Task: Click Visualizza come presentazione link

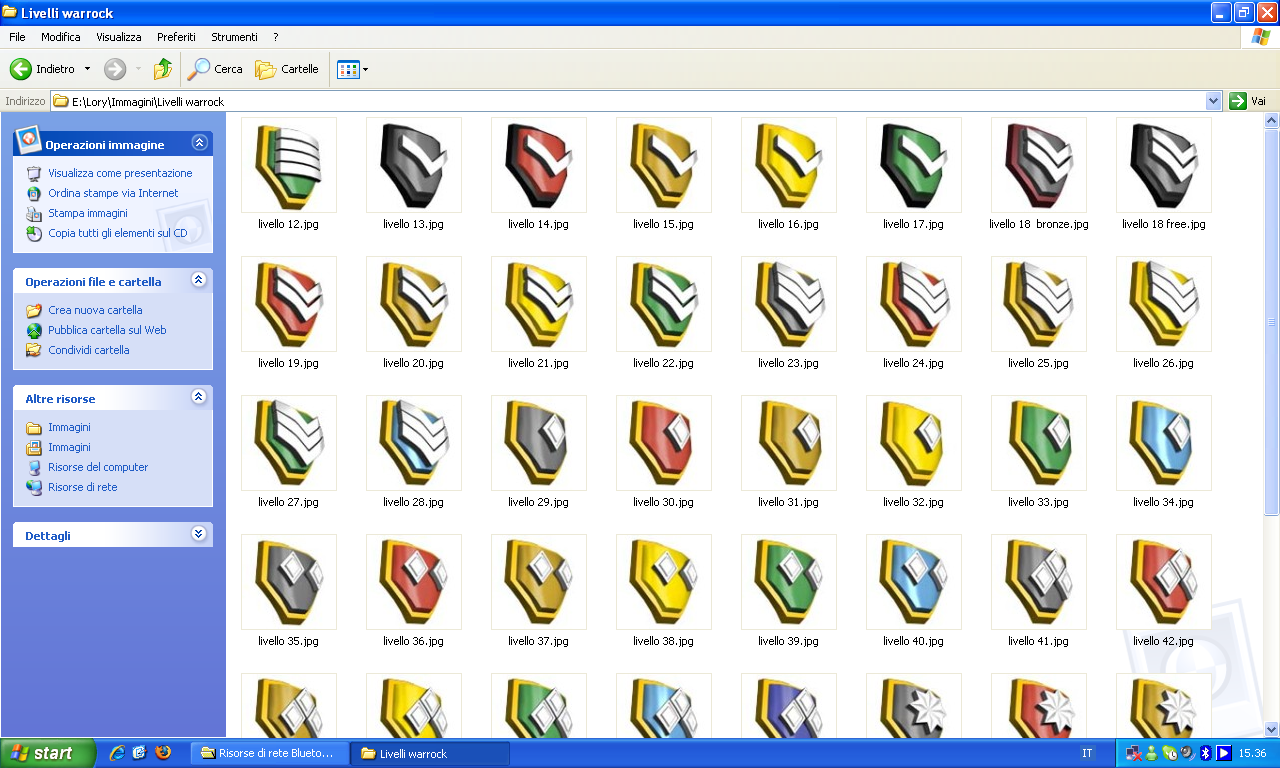Action: [120, 173]
